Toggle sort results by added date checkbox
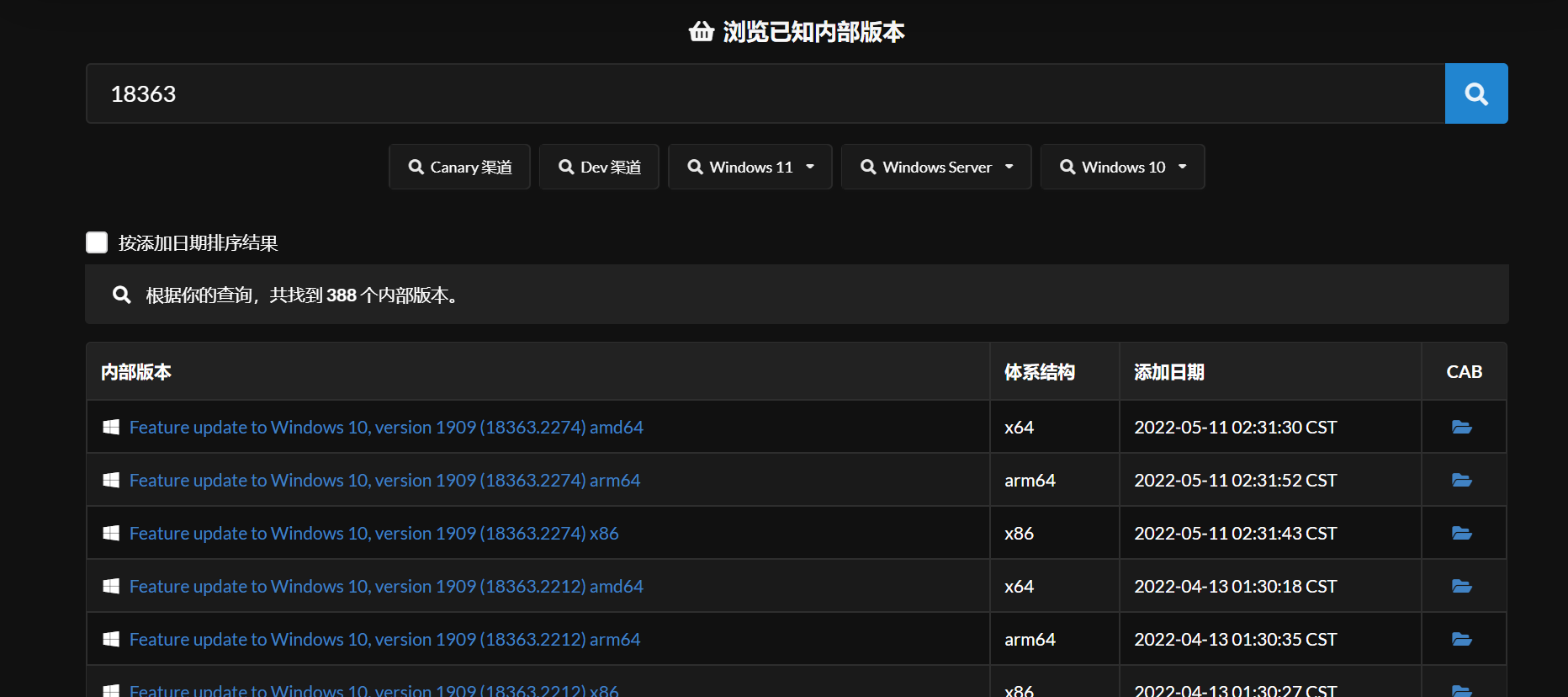 97,242
